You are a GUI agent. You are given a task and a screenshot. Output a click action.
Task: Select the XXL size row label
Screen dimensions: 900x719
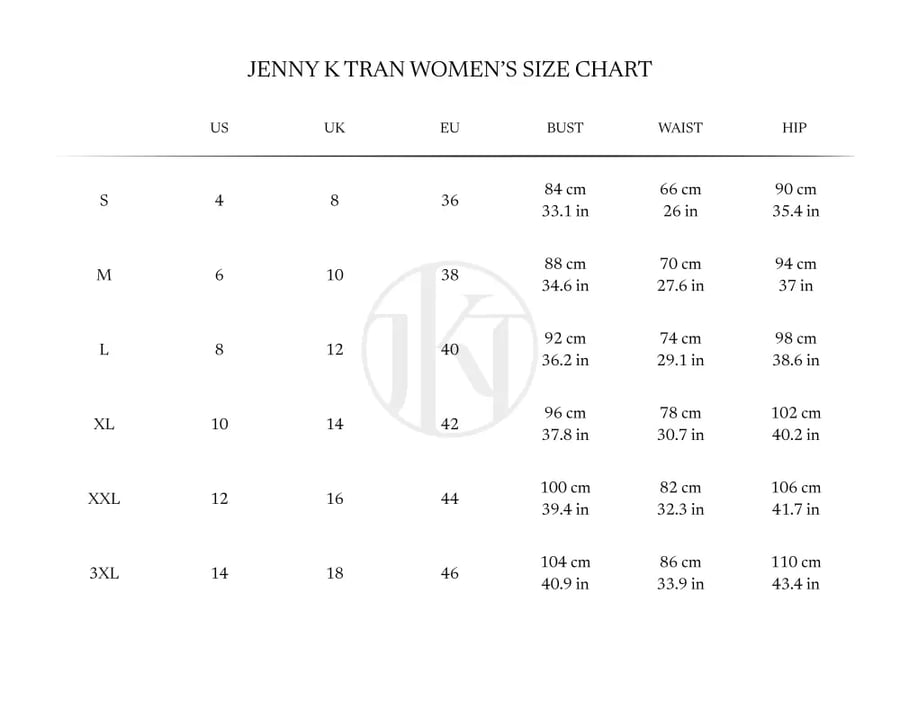click(x=104, y=499)
